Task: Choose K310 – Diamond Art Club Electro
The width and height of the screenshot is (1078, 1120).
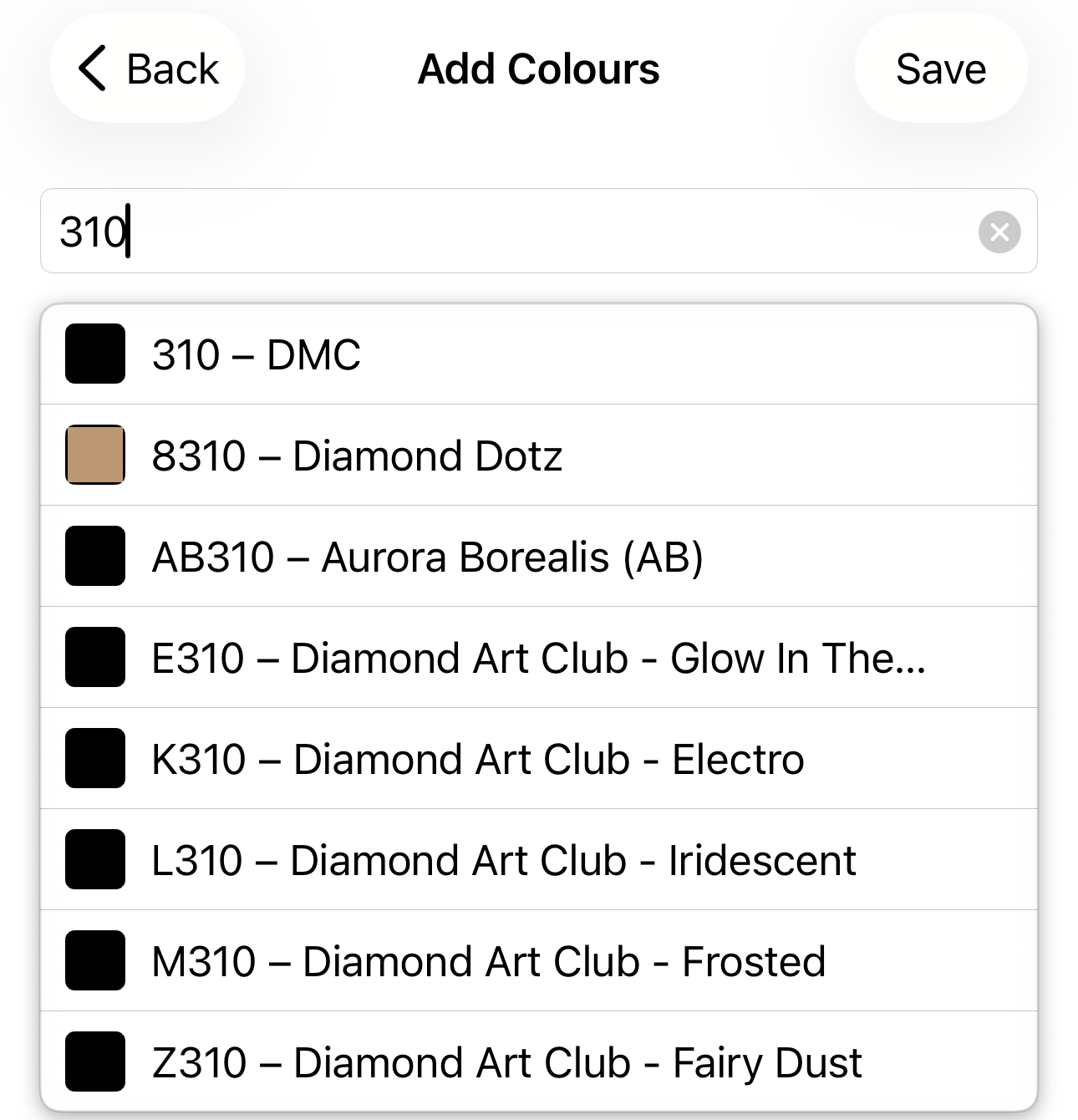Action: tap(477, 759)
